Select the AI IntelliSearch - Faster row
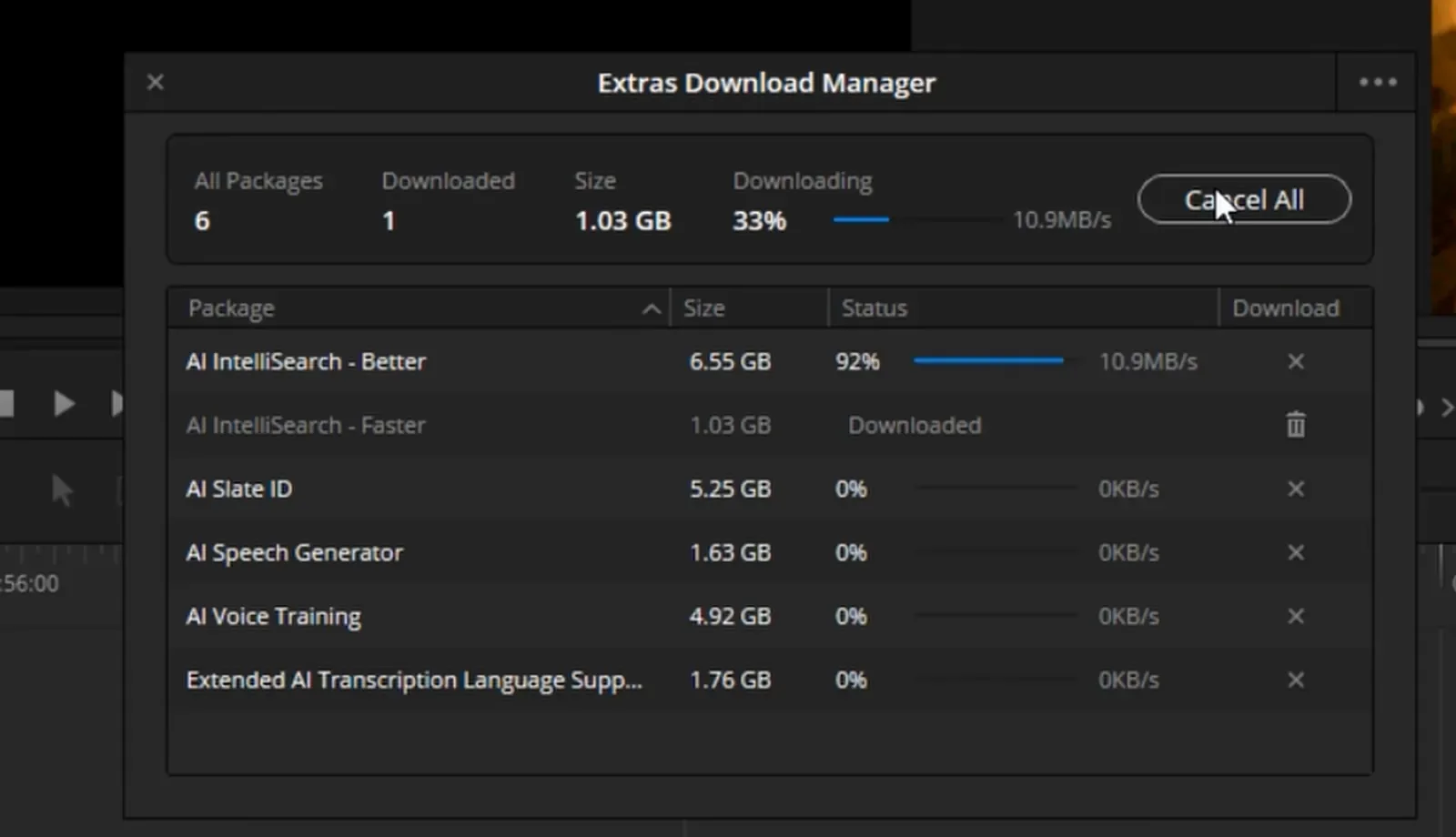The width and height of the screenshot is (1456, 837). 770,425
